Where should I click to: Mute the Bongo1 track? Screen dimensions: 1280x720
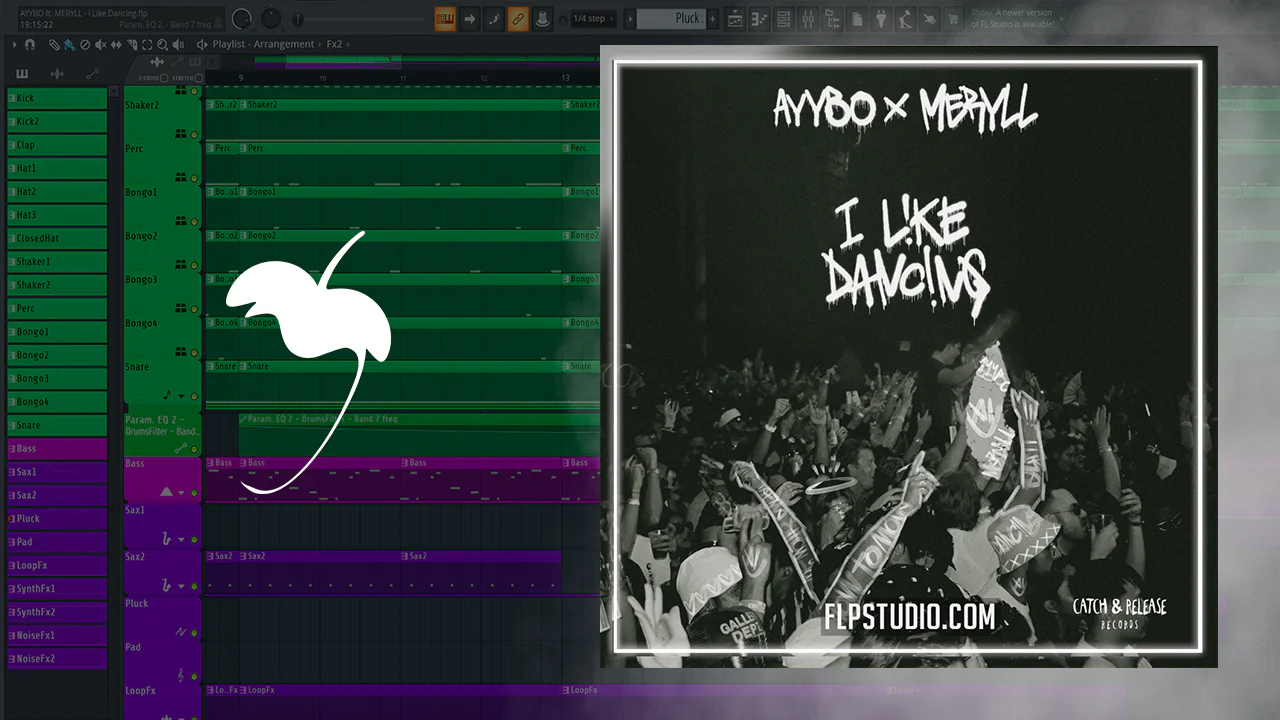194,222
